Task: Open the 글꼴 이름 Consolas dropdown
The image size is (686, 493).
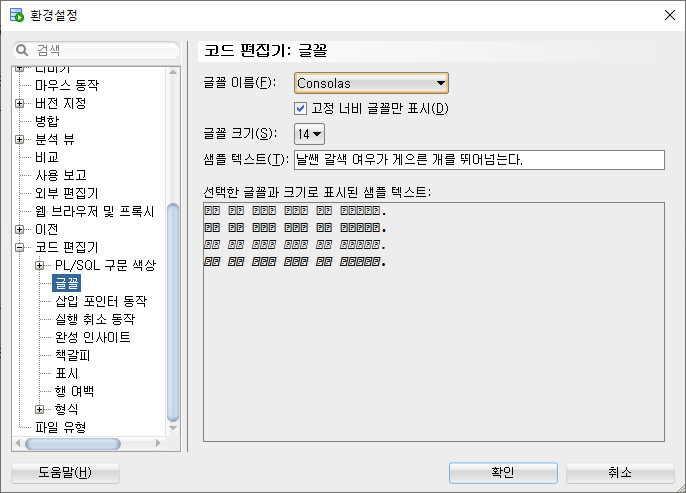Action: pos(371,83)
